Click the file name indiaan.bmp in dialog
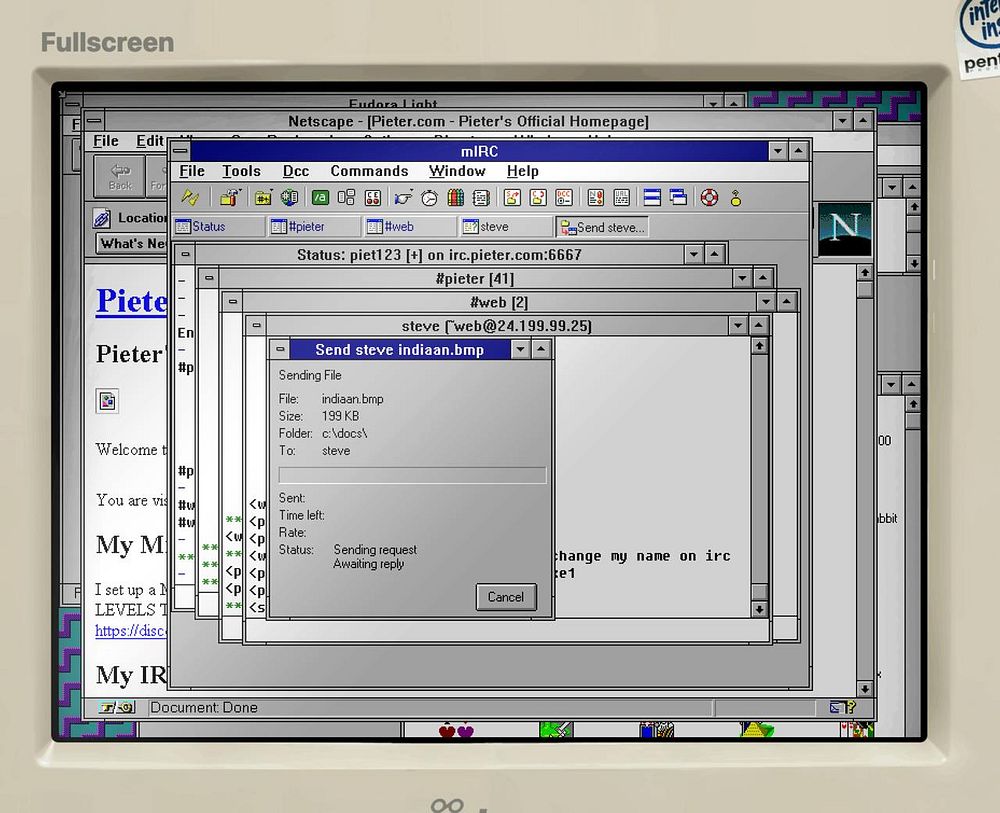Screen dimensions: 1000x813 (x=352, y=399)
